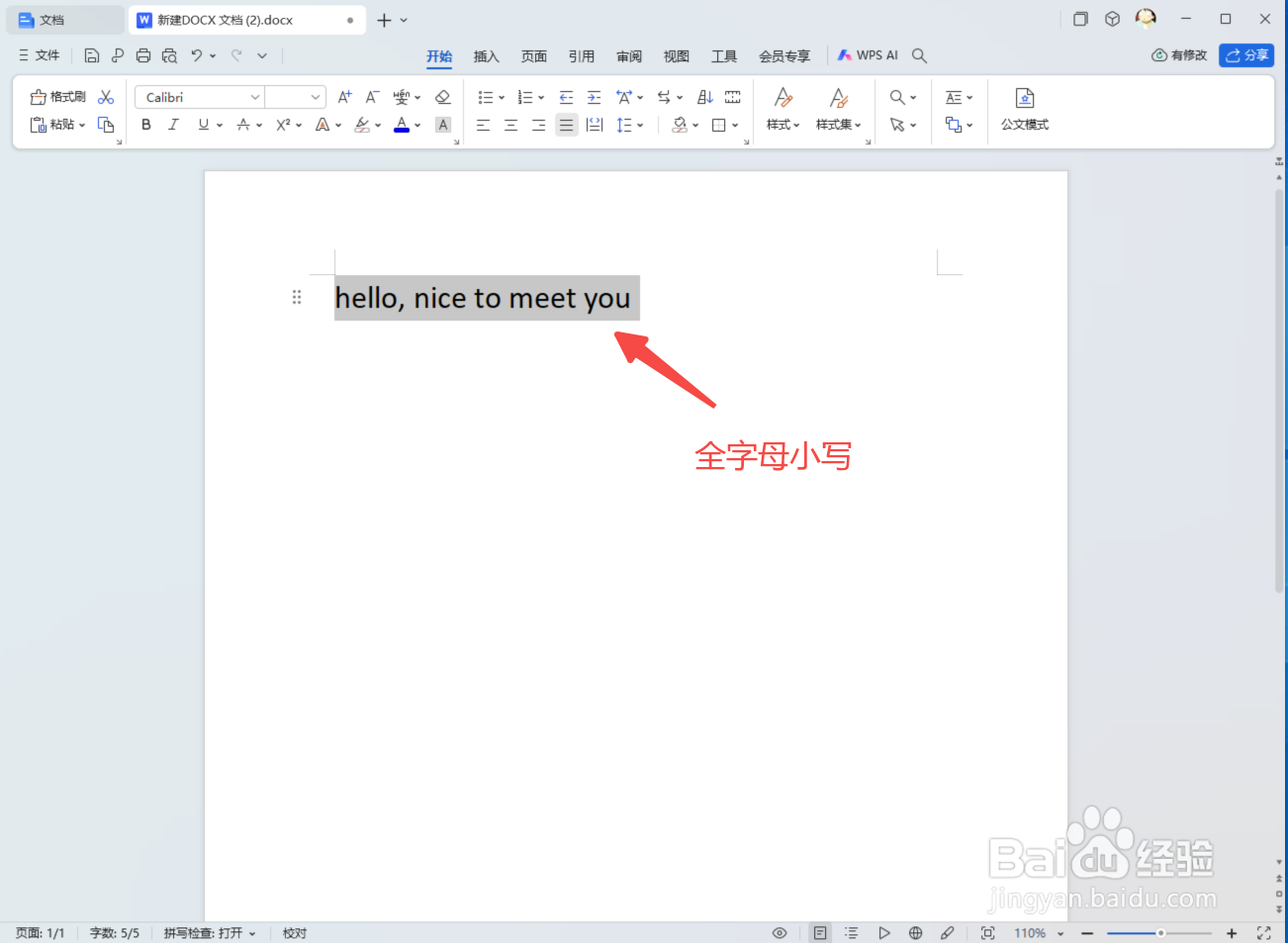Switch to the 页面 (Page) tab

click(x=534, y=56)
